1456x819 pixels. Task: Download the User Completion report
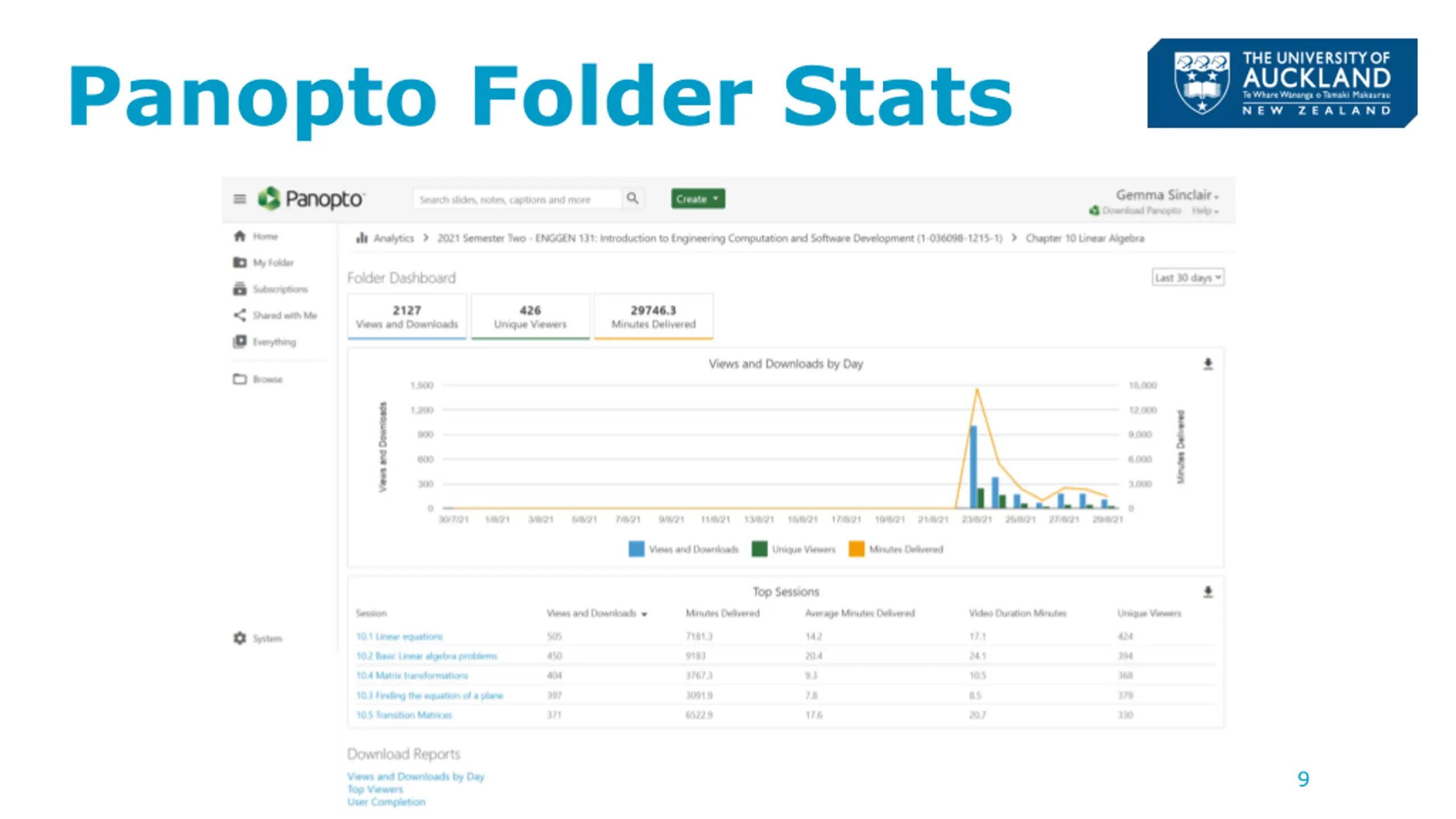[386, 802]
